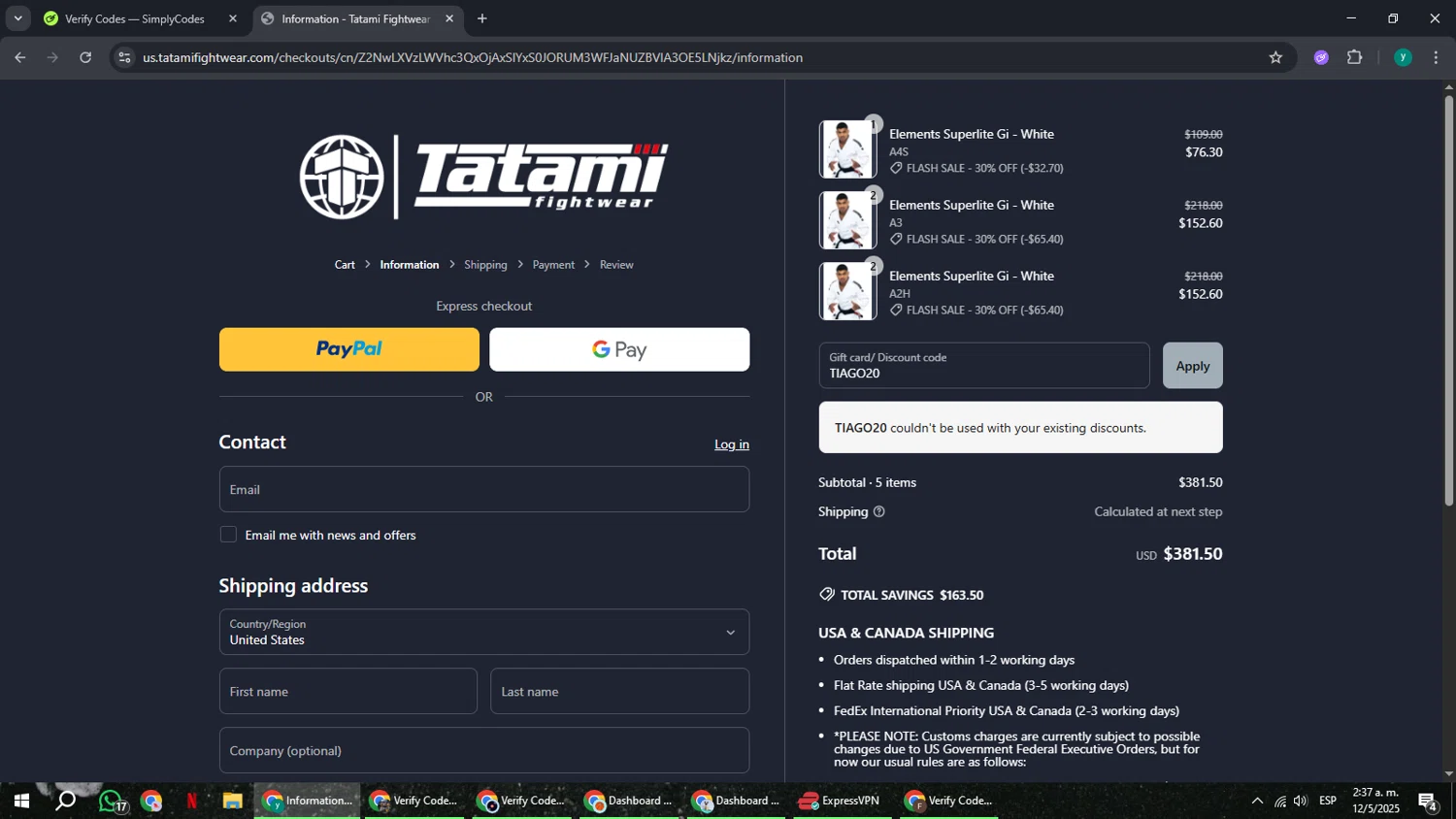Switch to ExpressVPN taskbar window
Screen dimensions: 1456x819
point(841,802)
